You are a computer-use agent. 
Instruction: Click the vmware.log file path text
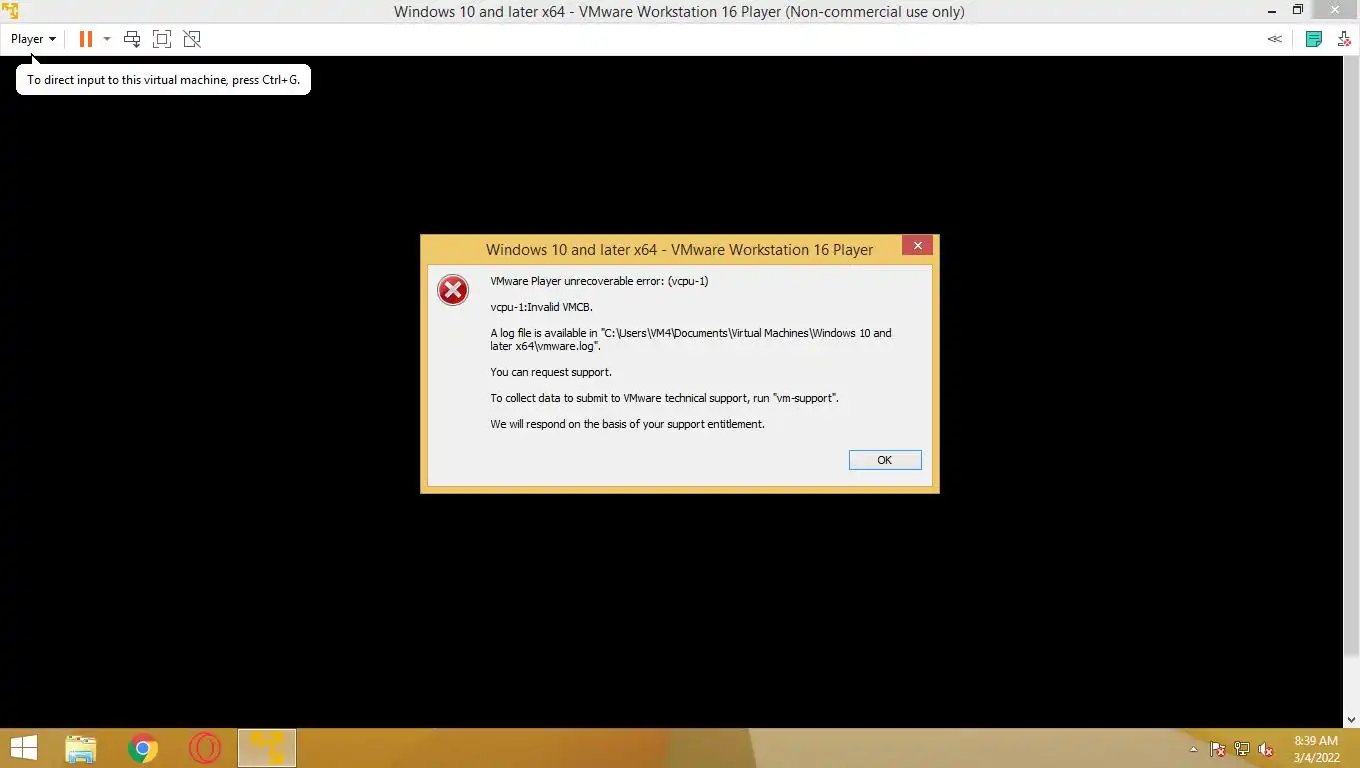pyautogui.click(x=691, y=339)
